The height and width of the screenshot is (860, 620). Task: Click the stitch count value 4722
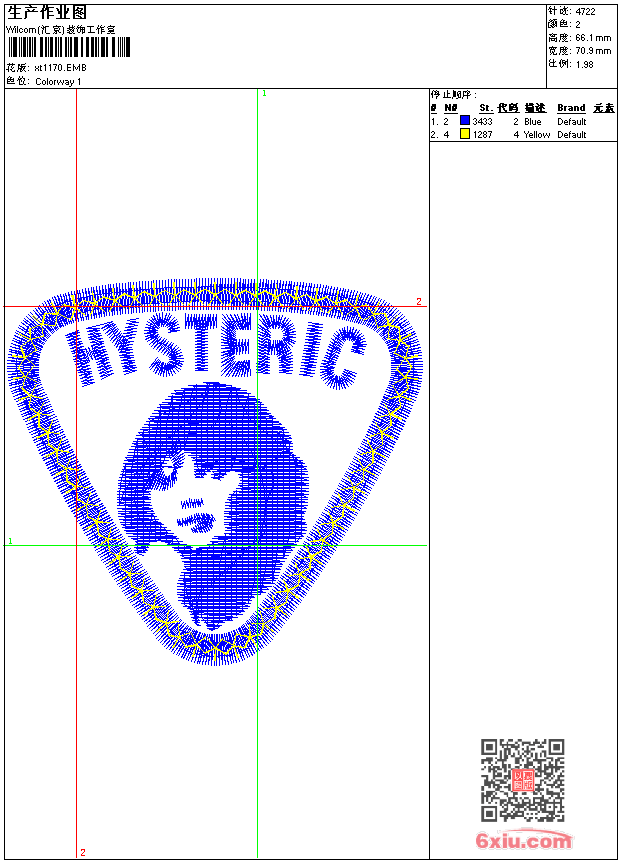586,11
